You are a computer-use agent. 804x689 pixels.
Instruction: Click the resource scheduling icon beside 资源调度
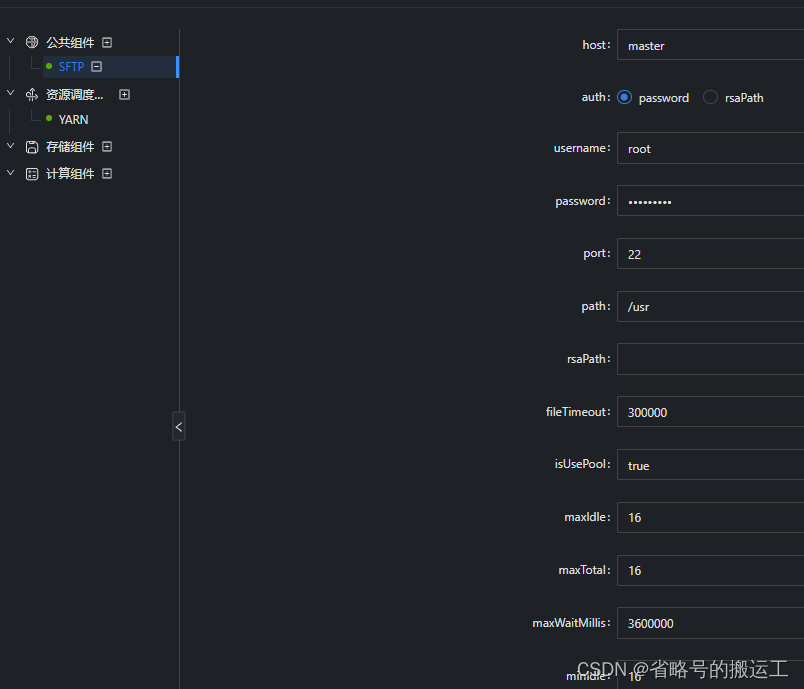(32, 94)
